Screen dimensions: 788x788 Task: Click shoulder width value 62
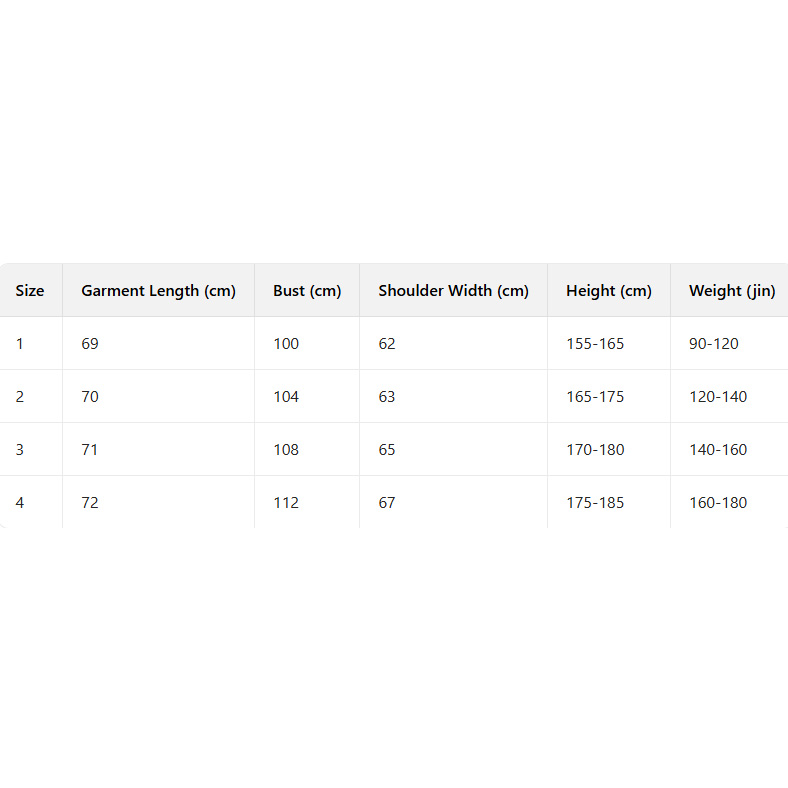tap(387, 344)
